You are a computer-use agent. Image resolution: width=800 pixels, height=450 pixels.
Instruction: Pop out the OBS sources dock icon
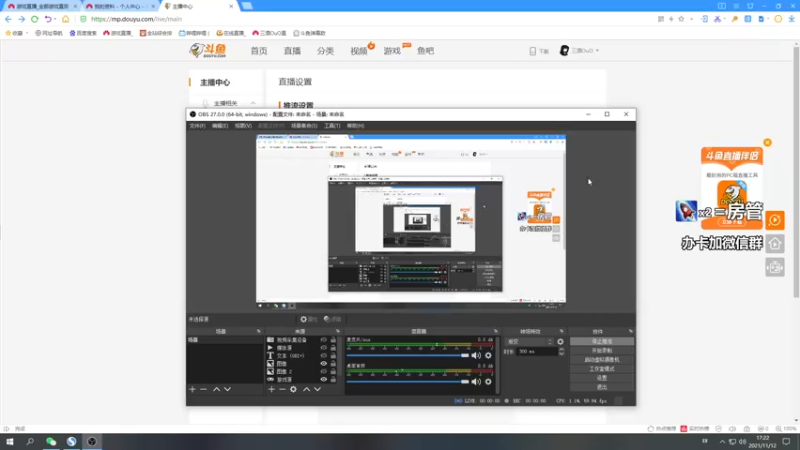(338, 331)
